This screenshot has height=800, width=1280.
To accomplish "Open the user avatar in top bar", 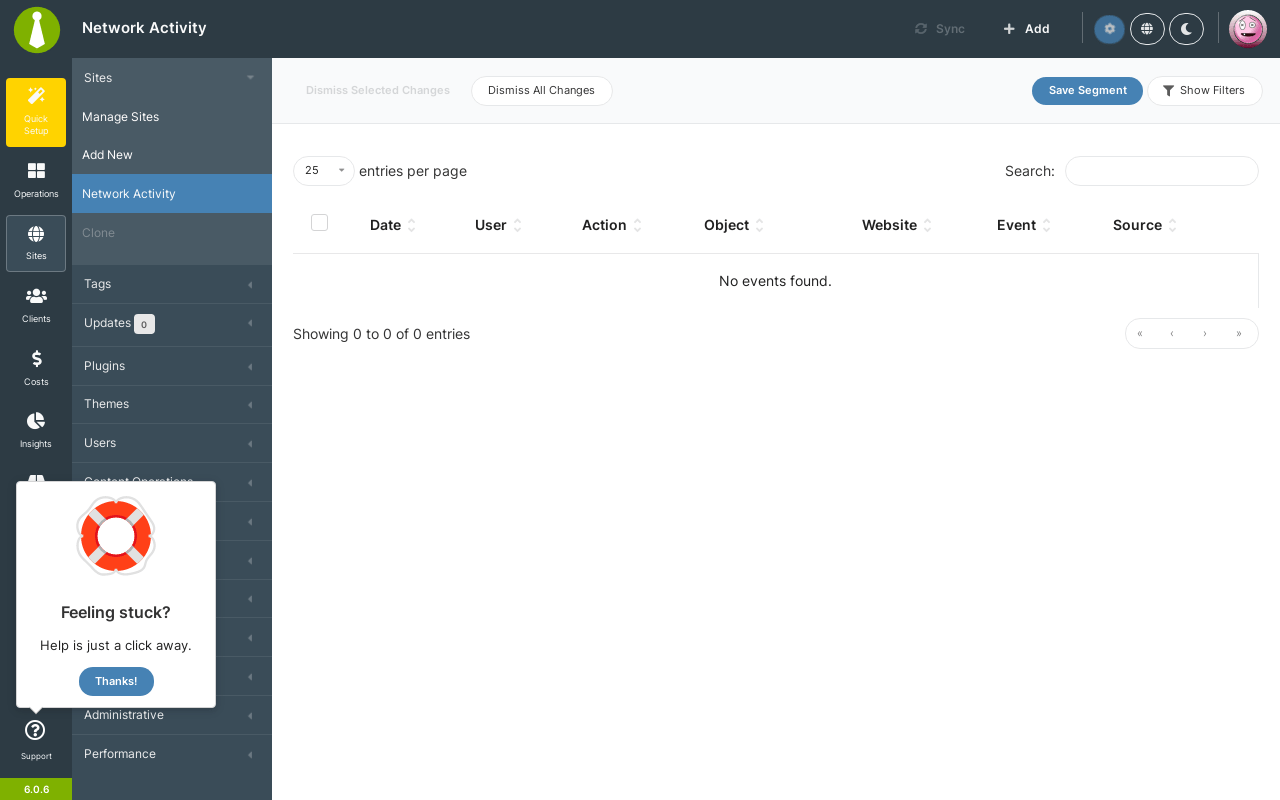I will click(1248, 29).
